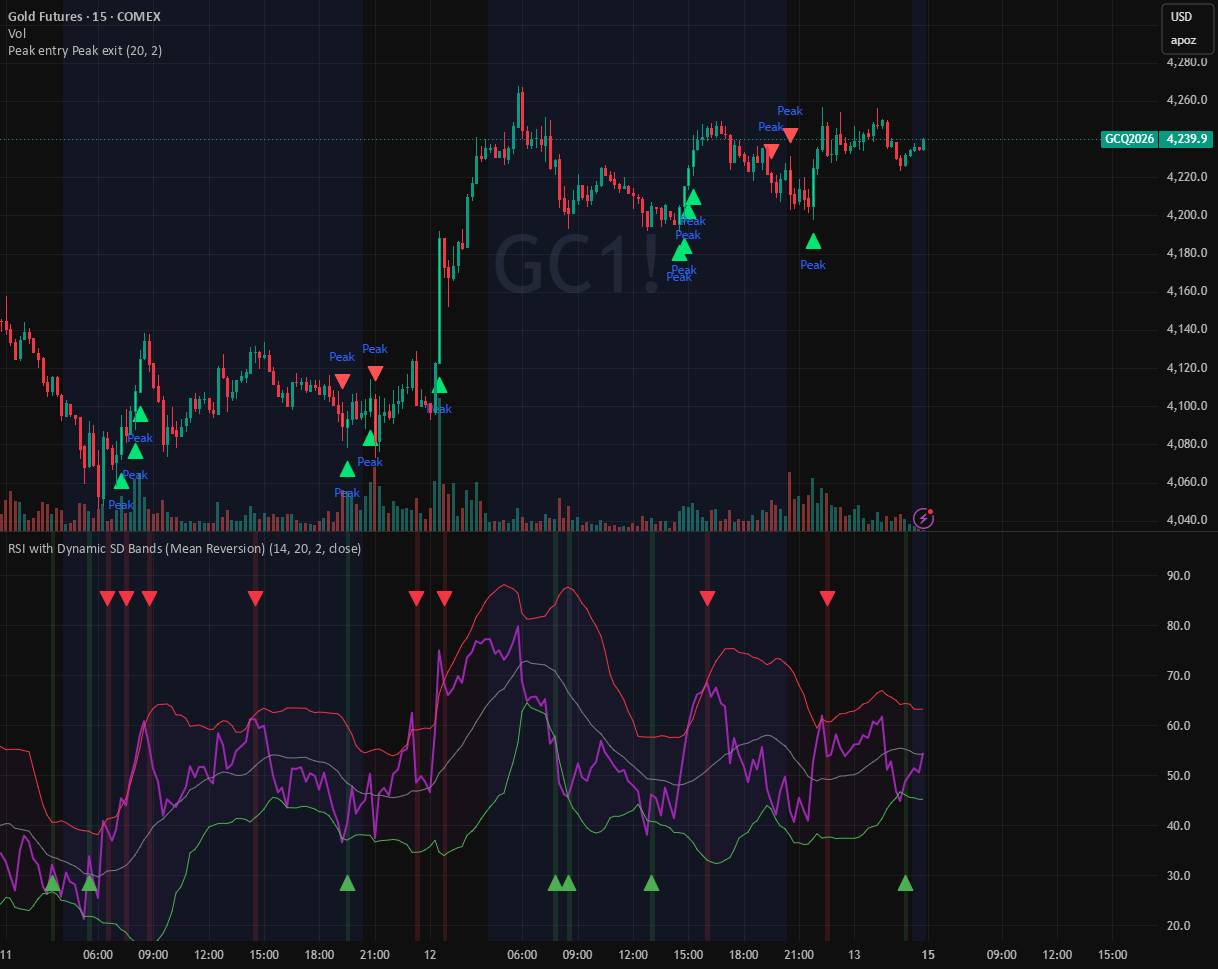1218x969 pixels.
Task: Select the last red down-arrow in RSI pane
Action: pos(827,598)
